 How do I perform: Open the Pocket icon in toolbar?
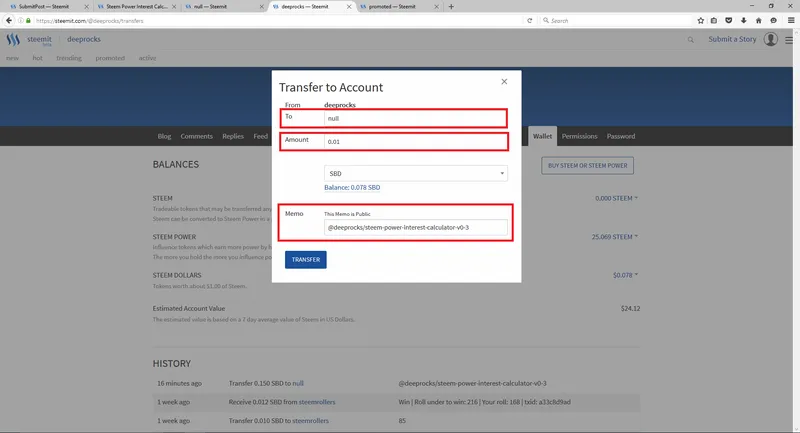pos(729,20)
